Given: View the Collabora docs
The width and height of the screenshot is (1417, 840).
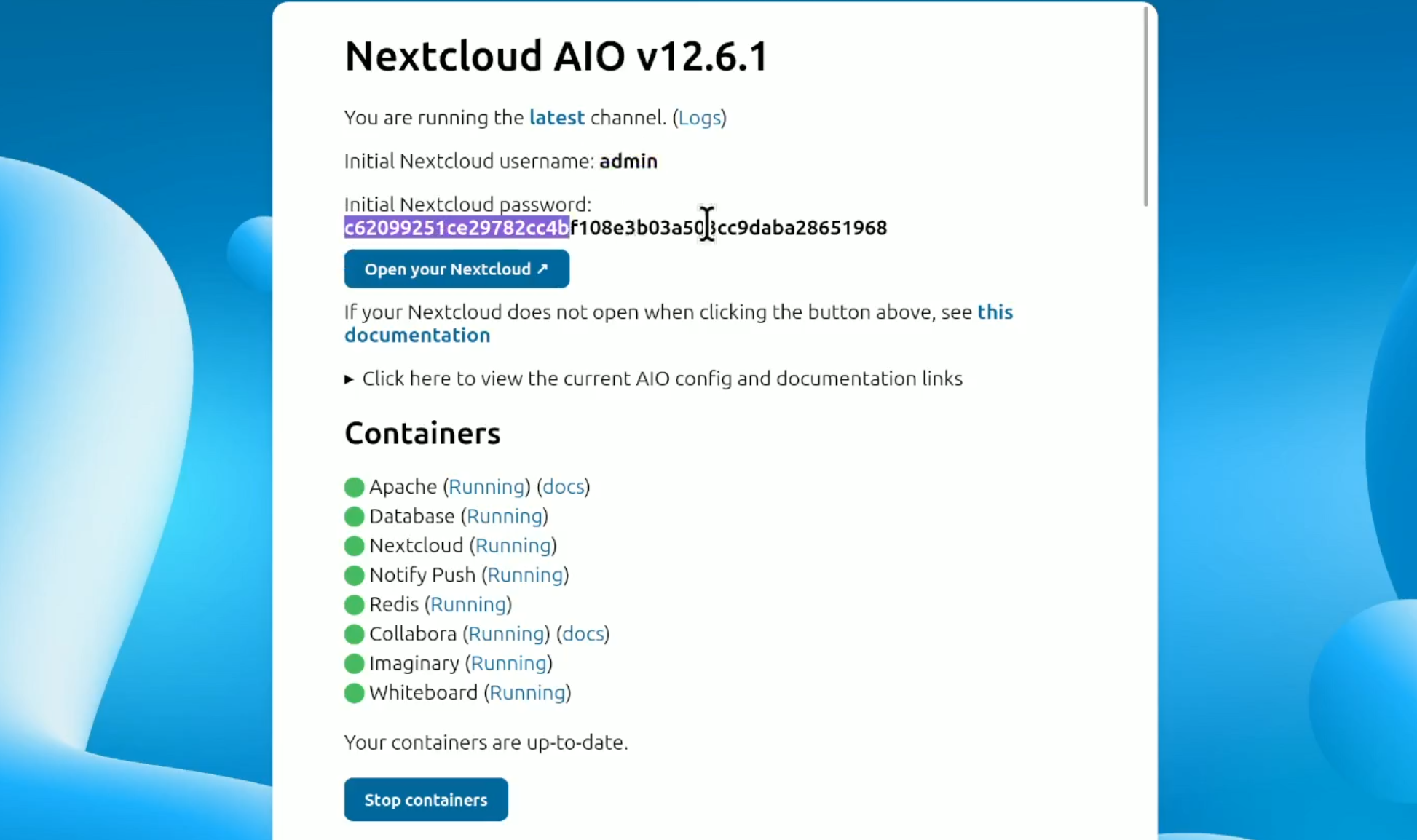Looking at the screenshot, I should [x=583, y=633].
